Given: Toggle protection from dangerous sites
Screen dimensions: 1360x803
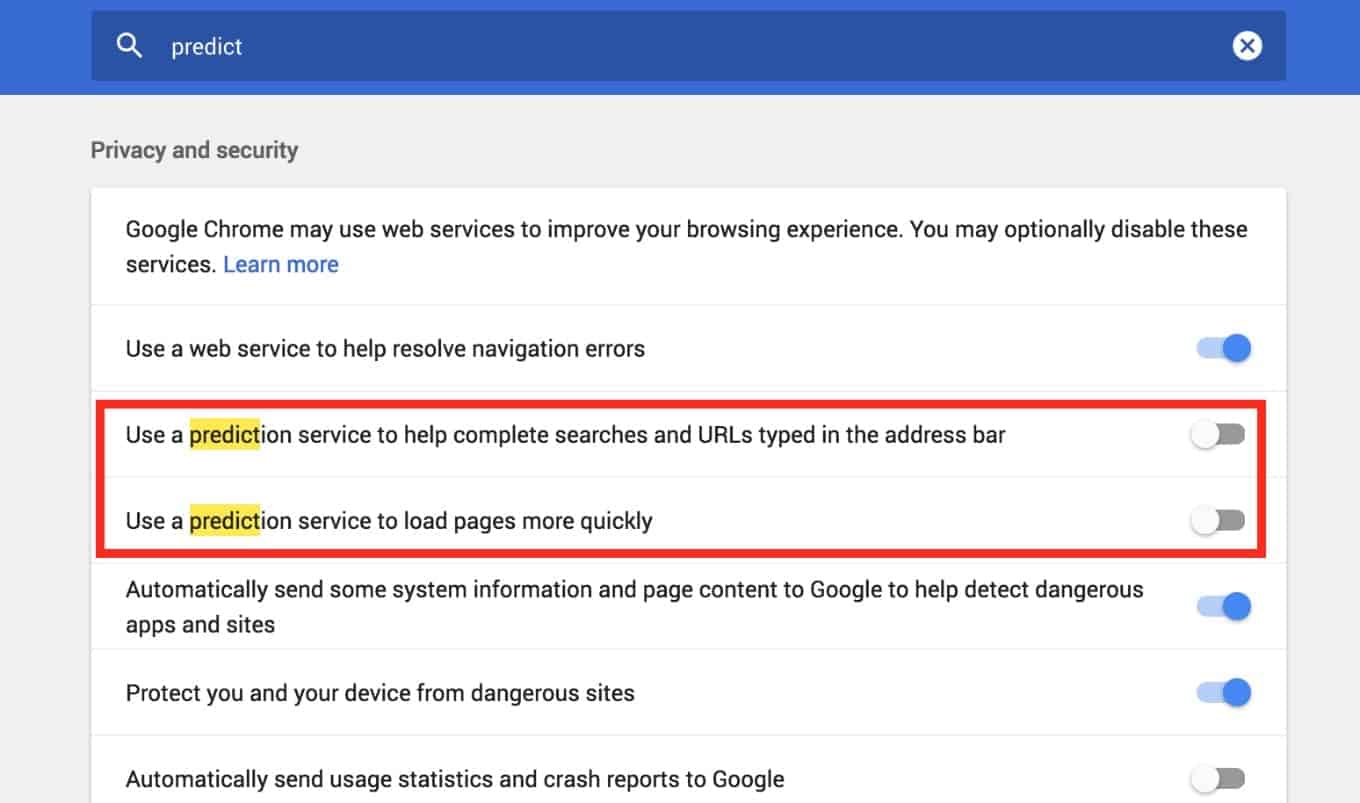Looking at the screenshot, I should [1223, 692].
